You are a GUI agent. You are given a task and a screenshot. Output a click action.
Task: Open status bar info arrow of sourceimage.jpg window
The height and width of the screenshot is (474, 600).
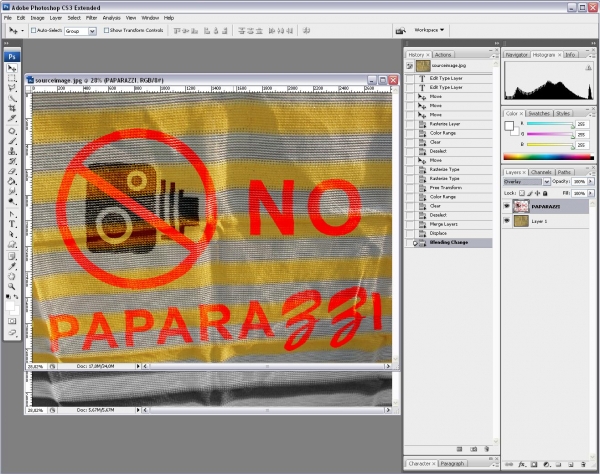138,366
